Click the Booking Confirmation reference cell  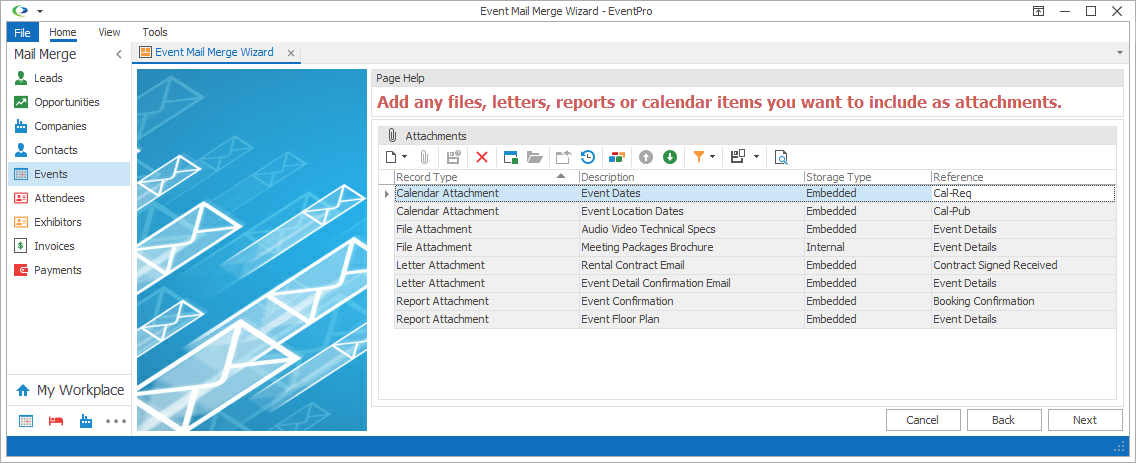pyautogui.click(x=1023, y=301)
